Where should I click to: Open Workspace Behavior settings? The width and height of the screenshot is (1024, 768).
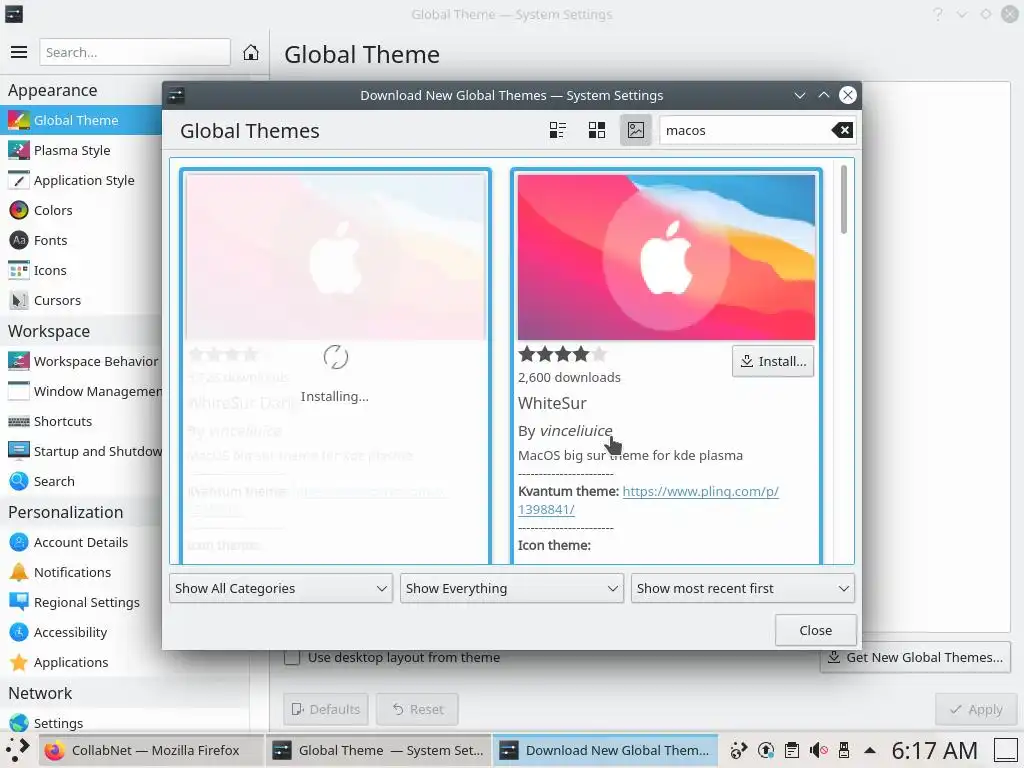[x=81, y=361]
